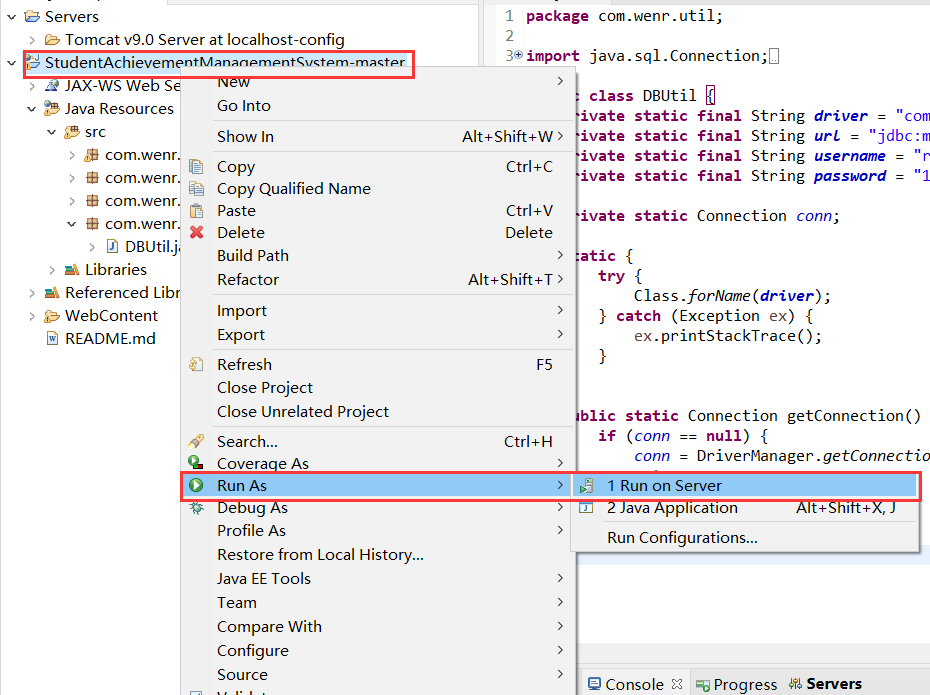The height and width of the screenshot is (695, 930).
Task: Click the Java Application icon in submenu
Action: pos(586,507)
